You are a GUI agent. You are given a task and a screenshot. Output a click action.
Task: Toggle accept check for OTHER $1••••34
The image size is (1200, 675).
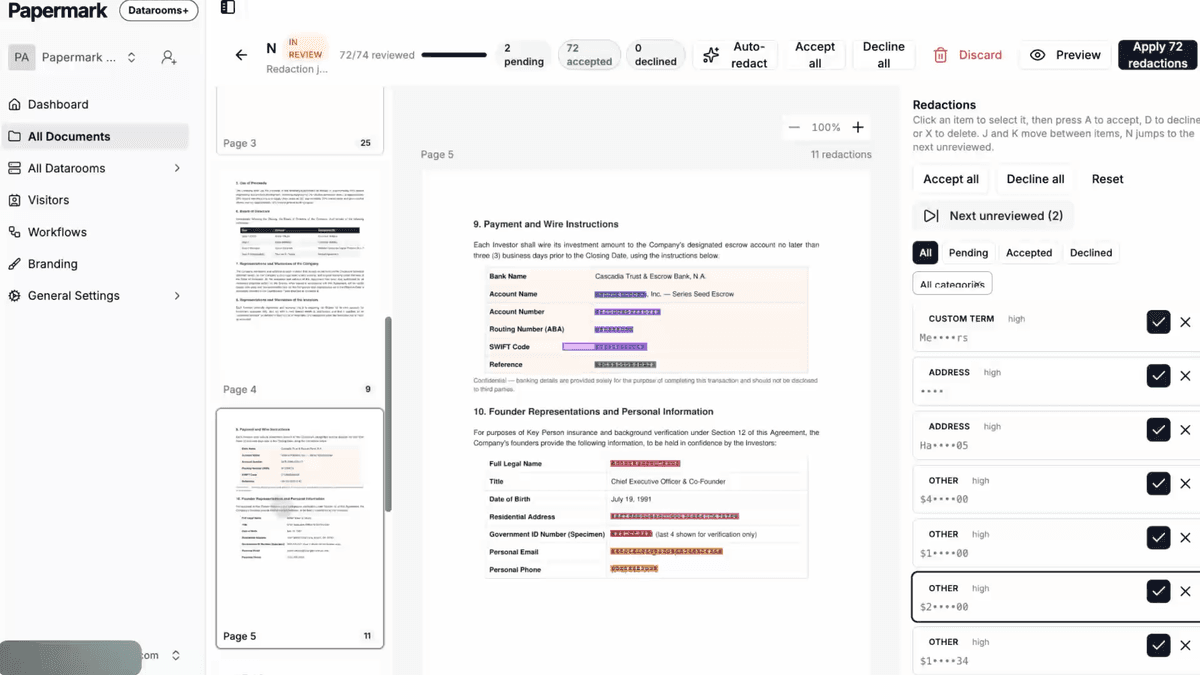(x=1158, y=646)
